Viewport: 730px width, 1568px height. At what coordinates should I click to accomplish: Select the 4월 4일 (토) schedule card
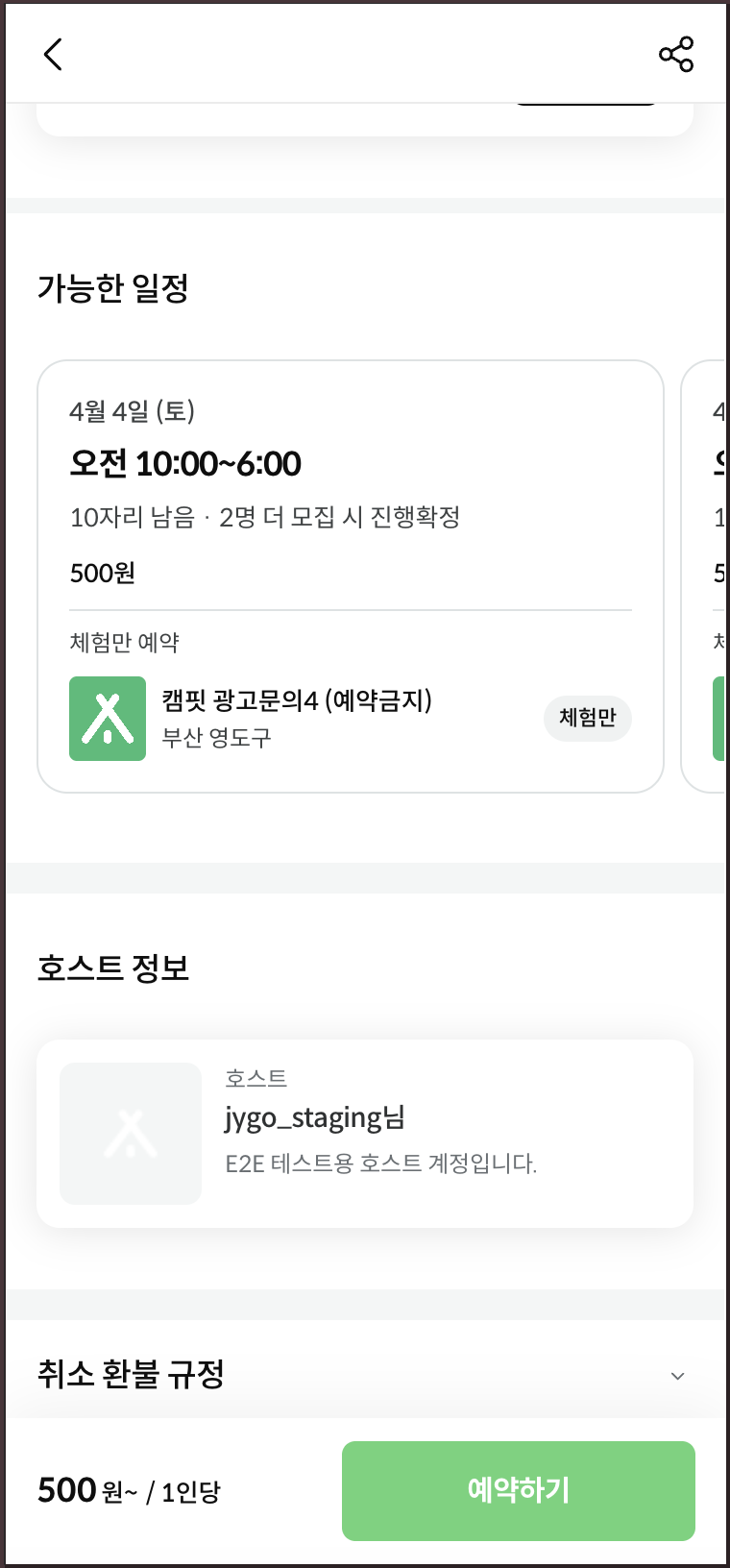(x=351, y=576)
